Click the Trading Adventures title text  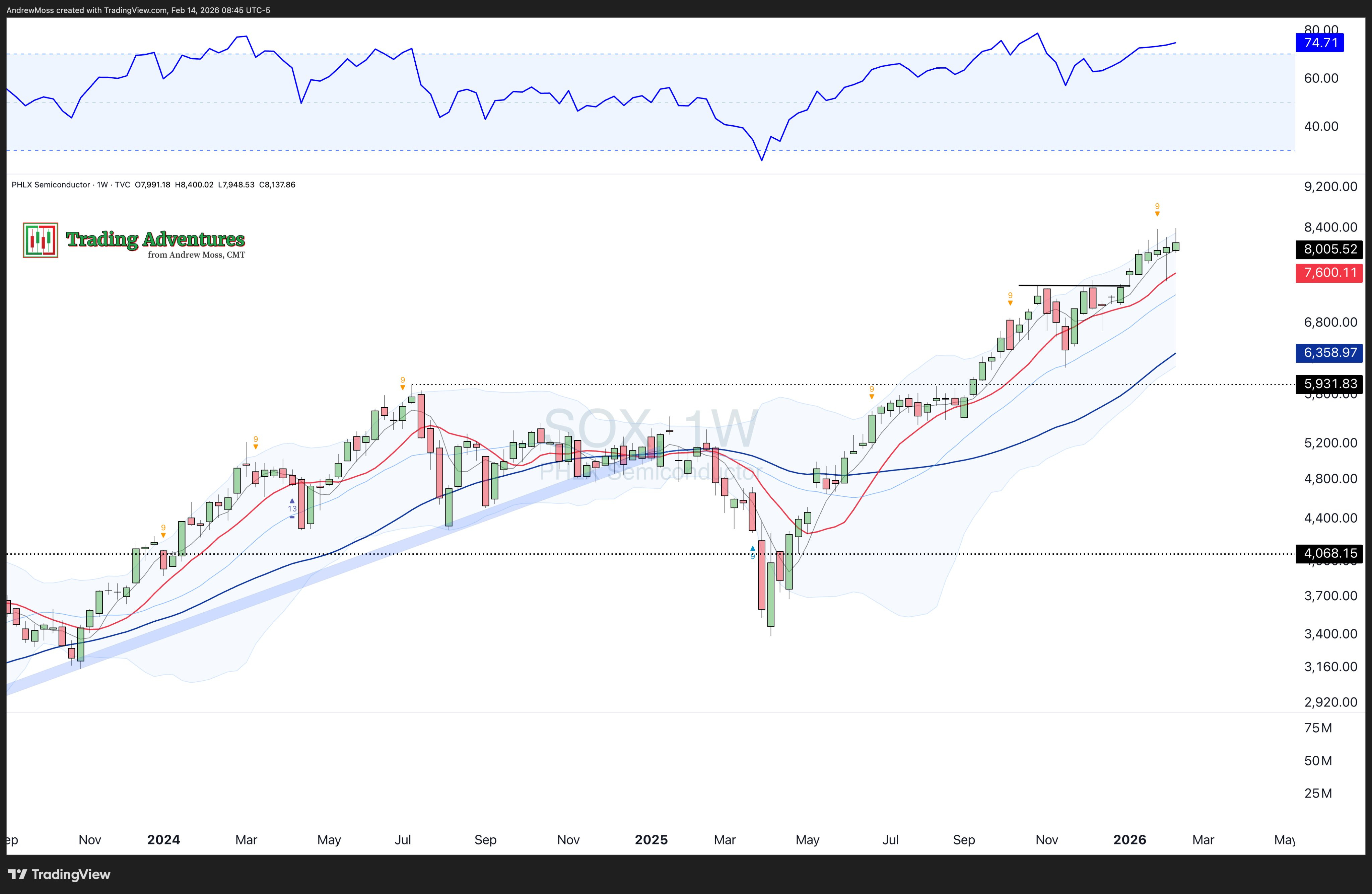tap(155, 238)
